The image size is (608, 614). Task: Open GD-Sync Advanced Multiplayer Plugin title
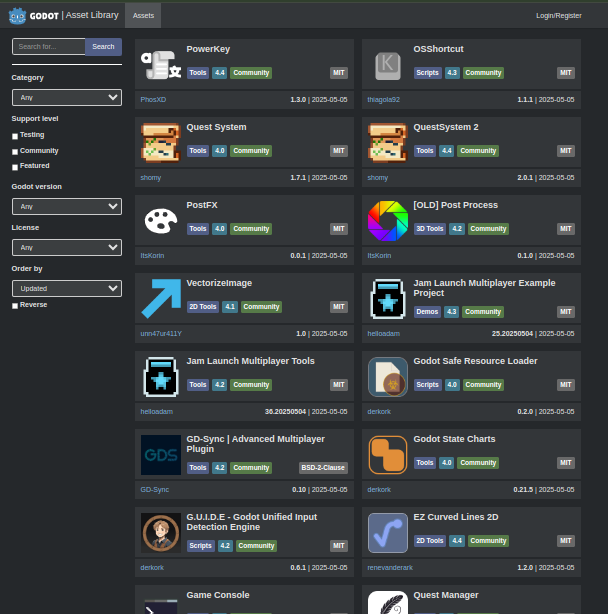click(256, 444)
